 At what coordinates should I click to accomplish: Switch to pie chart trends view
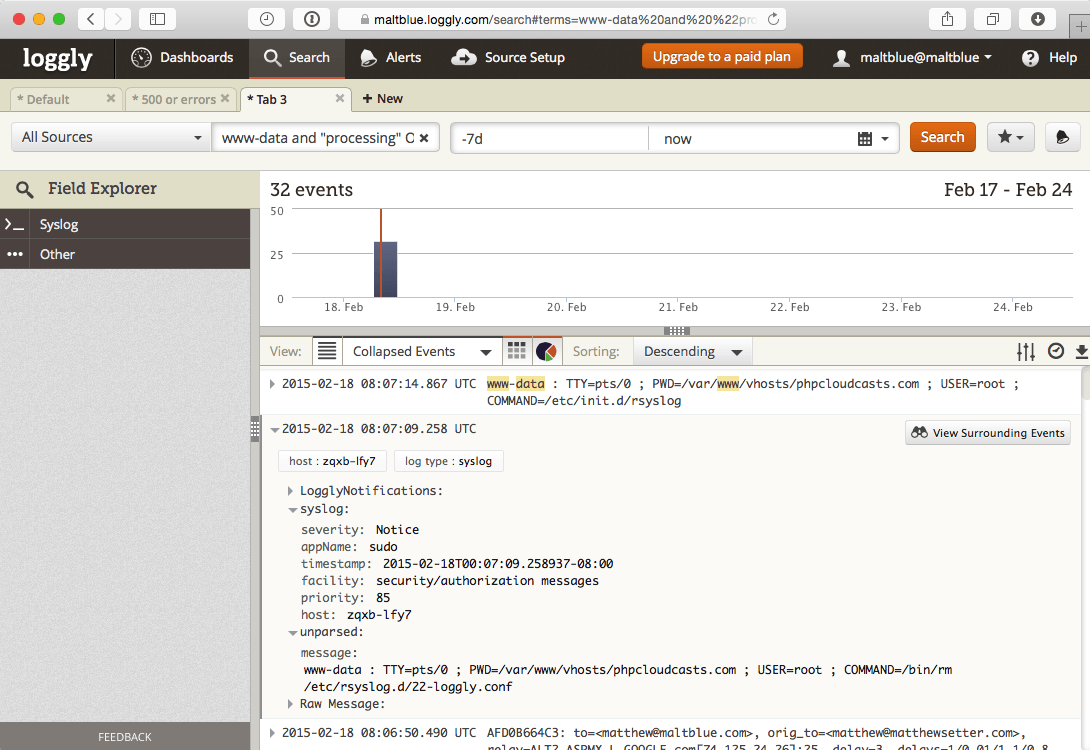coord(546,351)
